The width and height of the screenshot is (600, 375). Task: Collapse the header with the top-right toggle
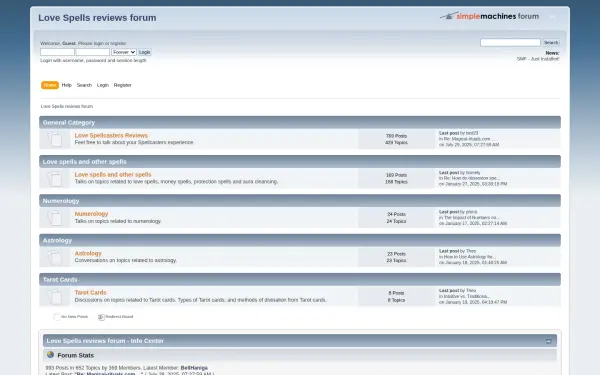tap(552, 17)
